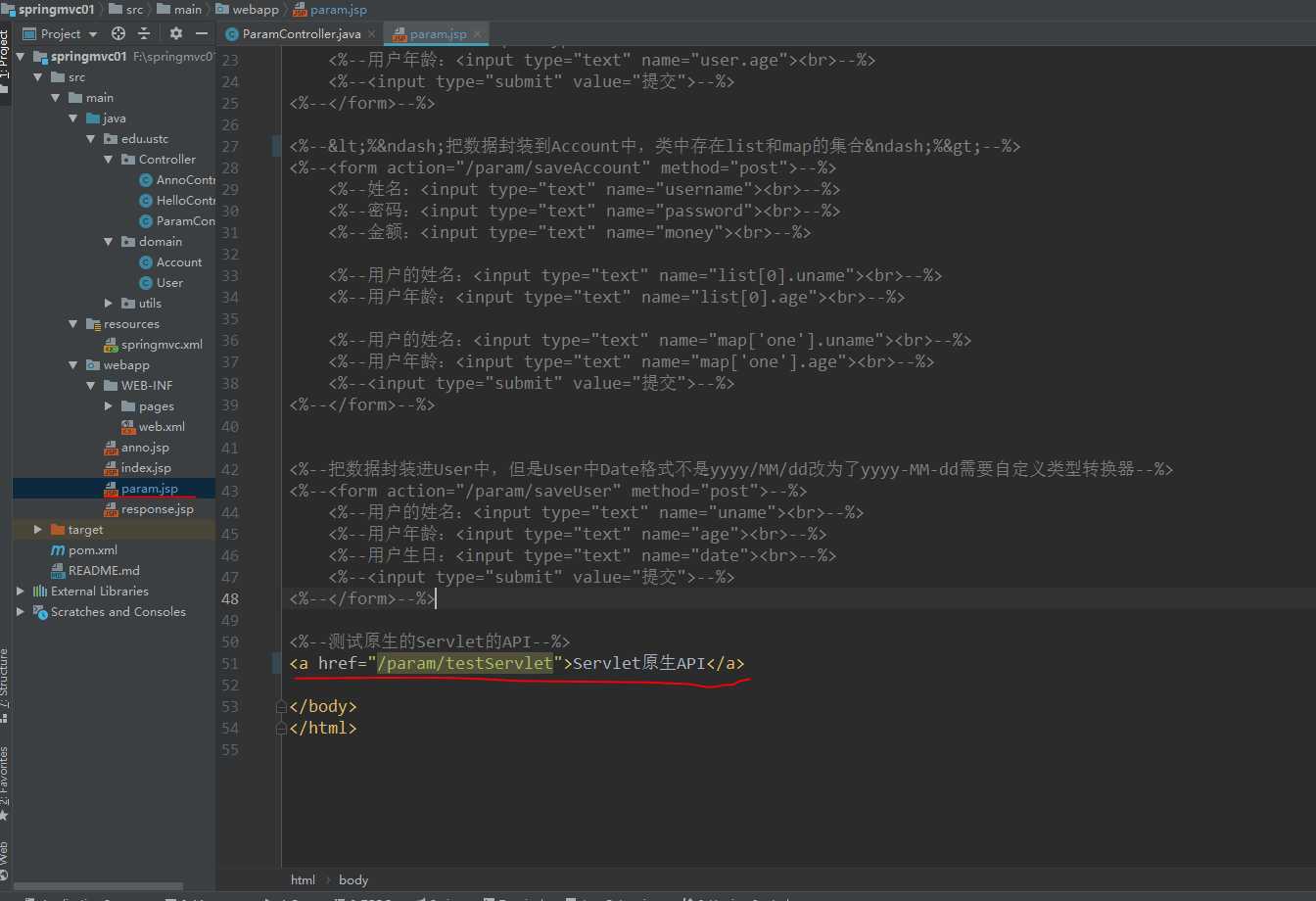Viewport: 1316px width, 901px height.
Task: Open the Project view dropdown
Action: pos(61,33)
